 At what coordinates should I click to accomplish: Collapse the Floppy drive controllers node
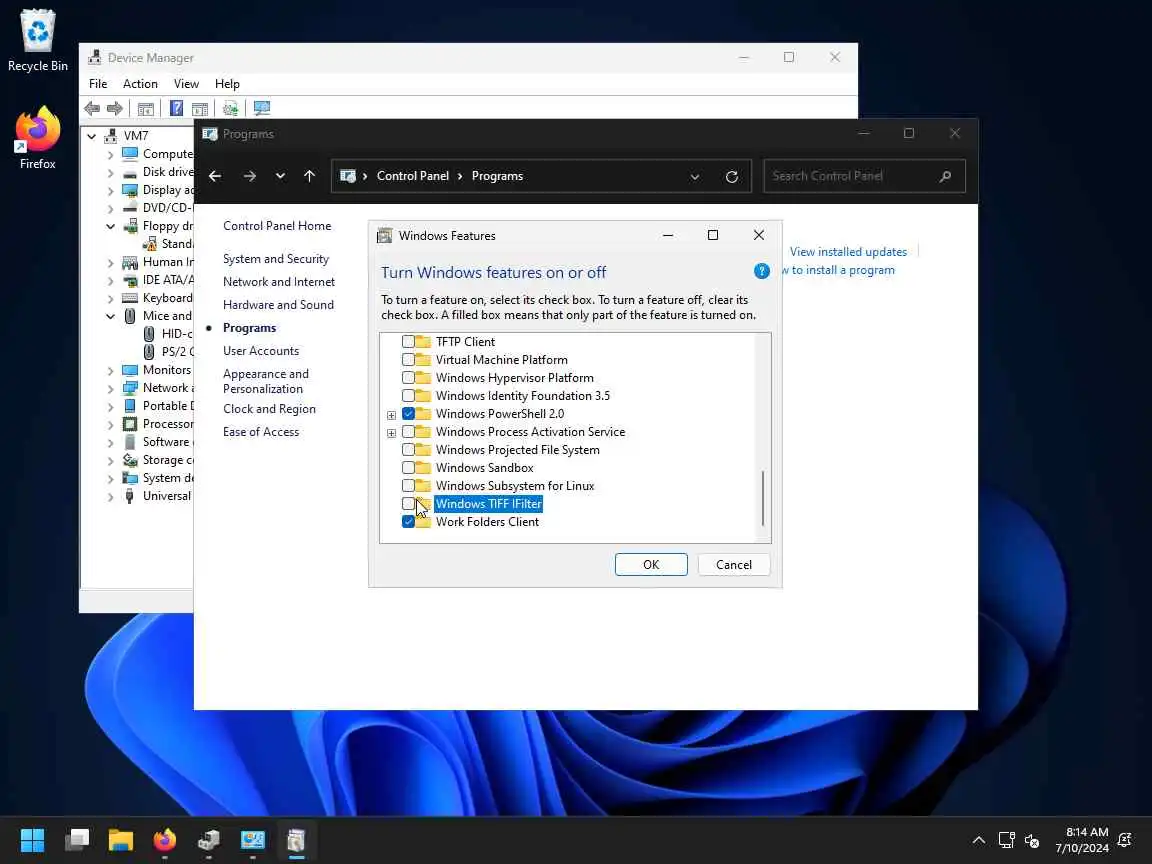(x=111, y=226)
